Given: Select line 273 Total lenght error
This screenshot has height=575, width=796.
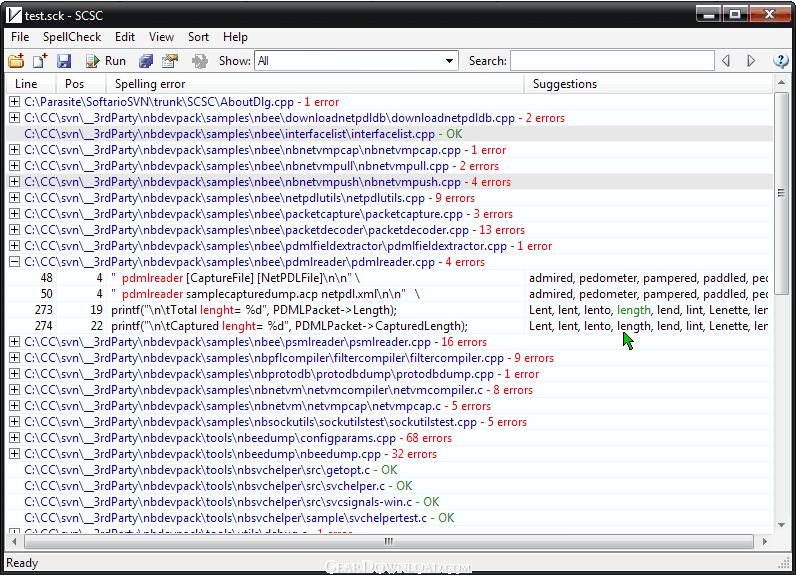Looking at the screenshot, I should pos(389,310).
